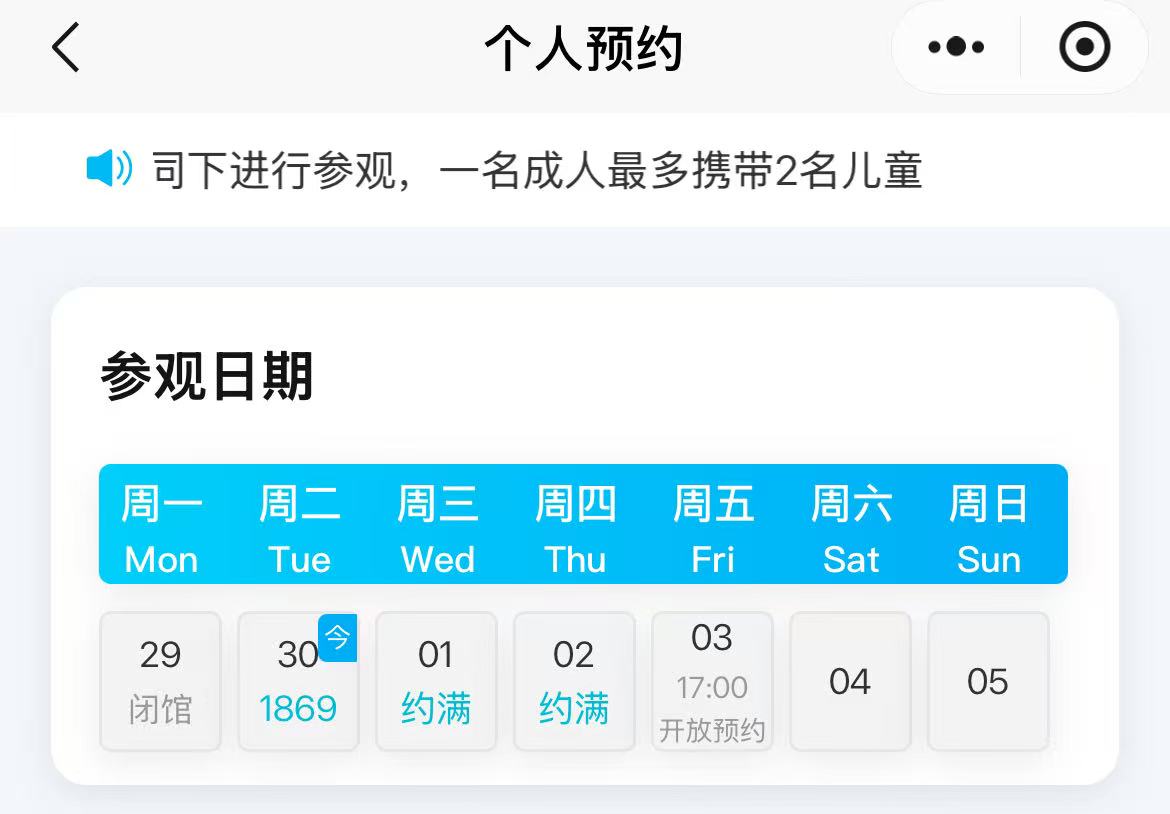This screenshot has height=814, width=1170.
Task: Tap the blue speaker announcement icon
Action: [x=109, y=170]
